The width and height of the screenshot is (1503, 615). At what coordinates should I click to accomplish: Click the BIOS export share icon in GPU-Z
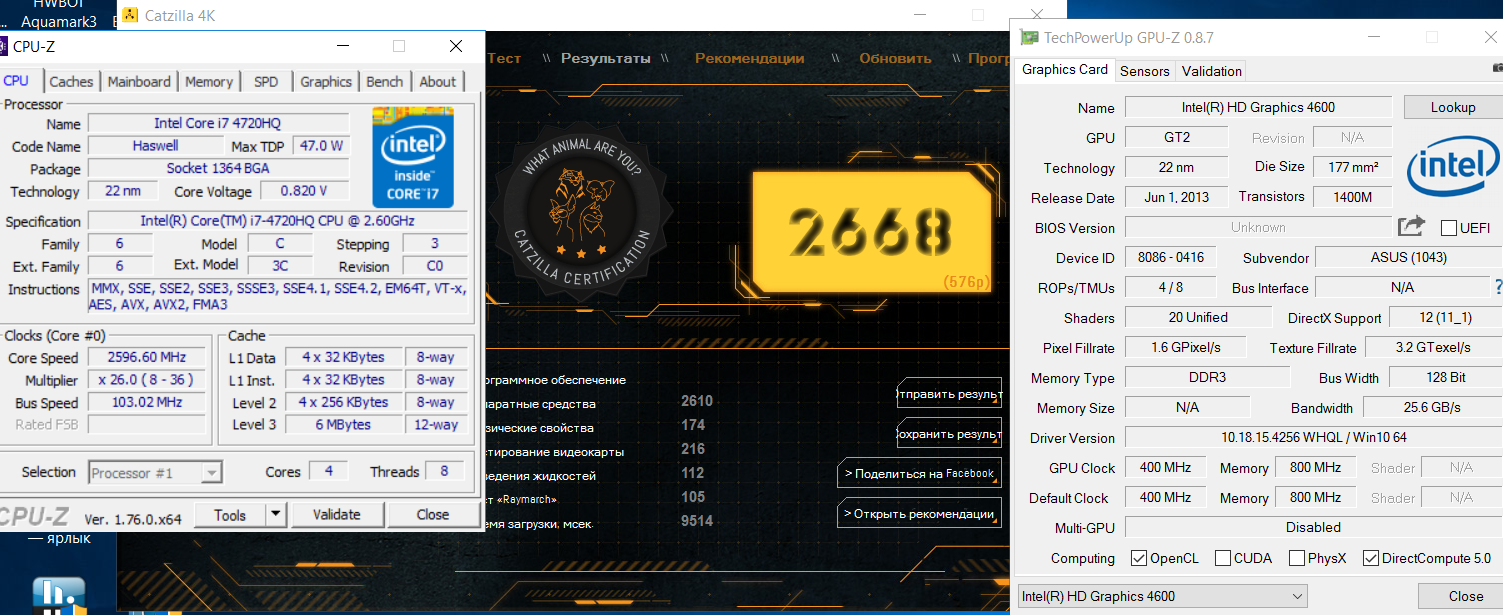[x=1410, y=227]
